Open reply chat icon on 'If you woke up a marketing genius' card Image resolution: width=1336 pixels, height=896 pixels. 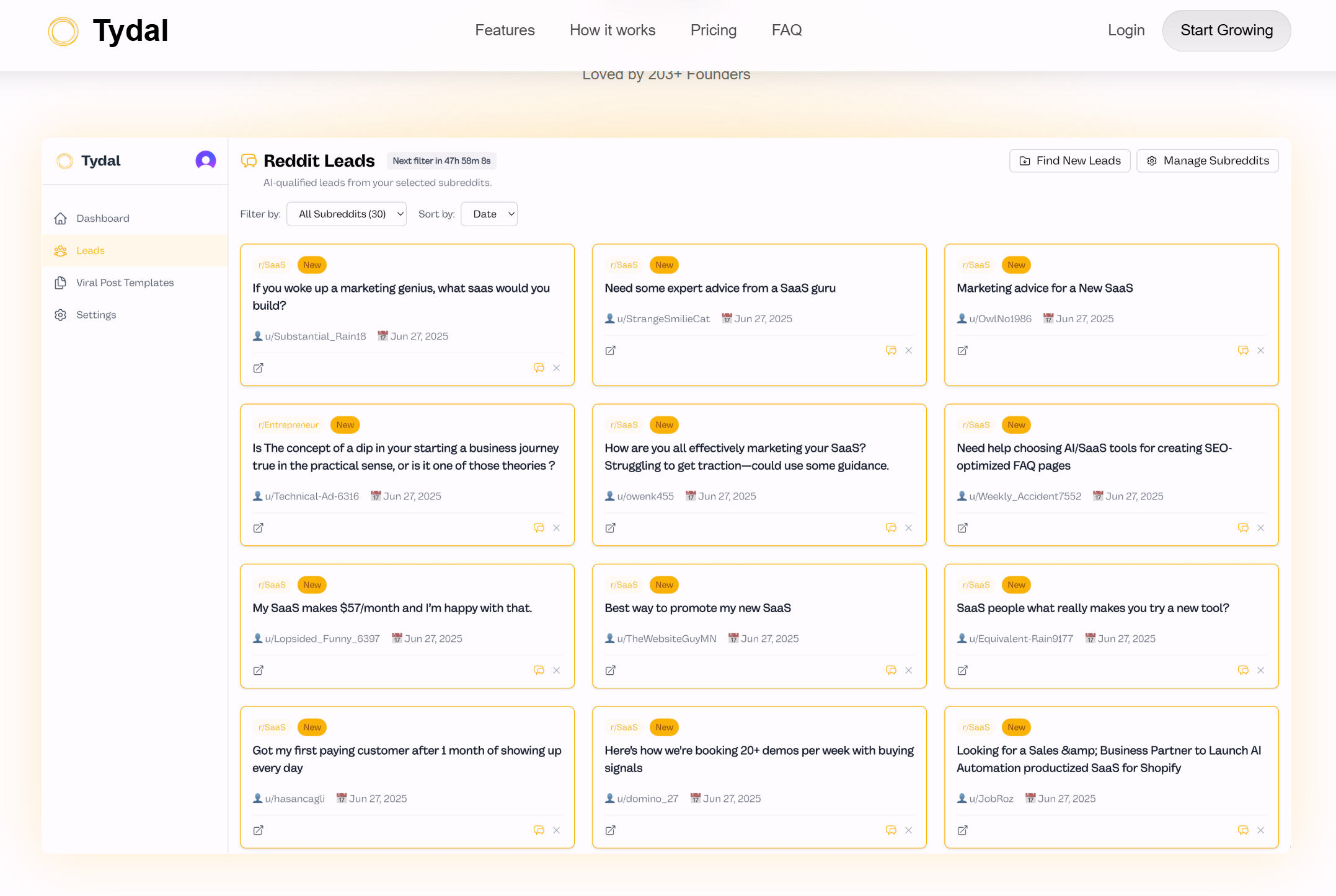(539, 368)
